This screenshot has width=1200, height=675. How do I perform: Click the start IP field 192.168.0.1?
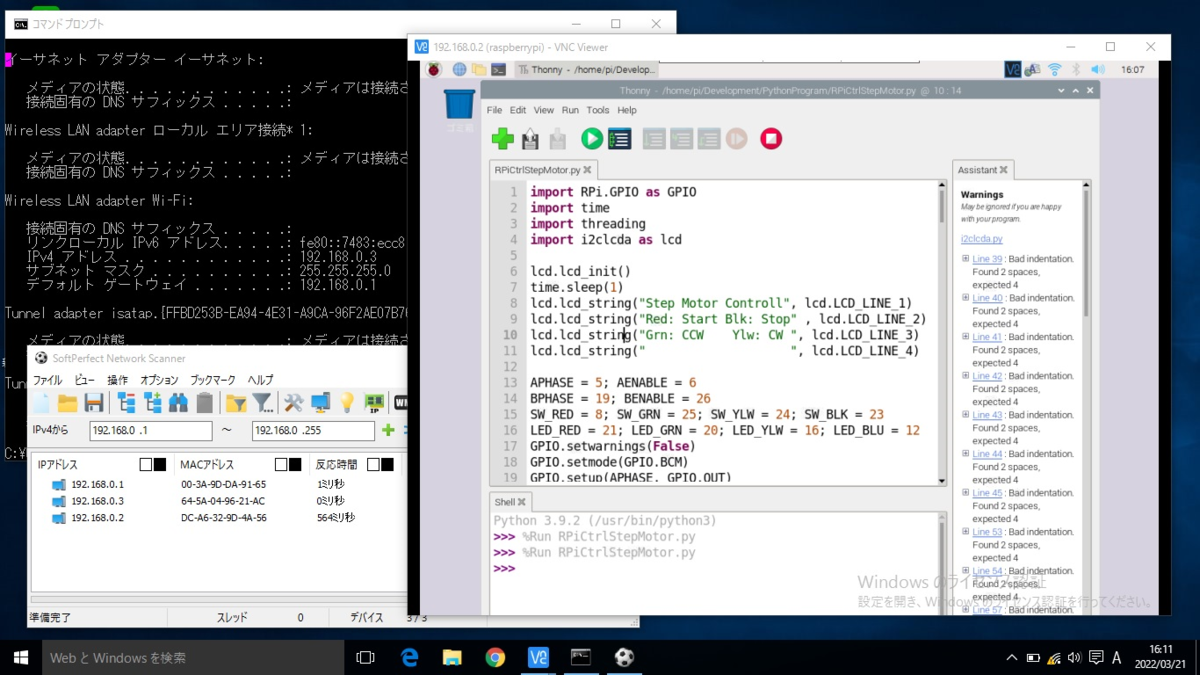click(151, 431)
